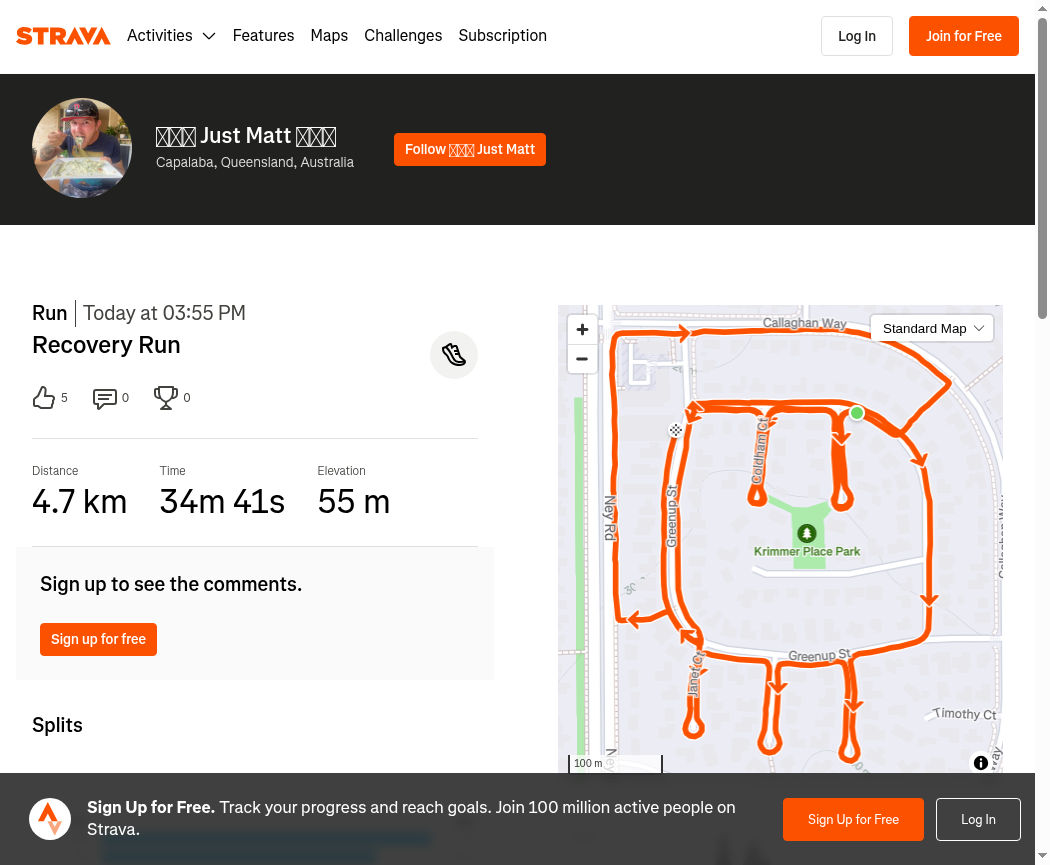Click the Strava logo
The image size is (1050, 865).
[x=63, y=36]
